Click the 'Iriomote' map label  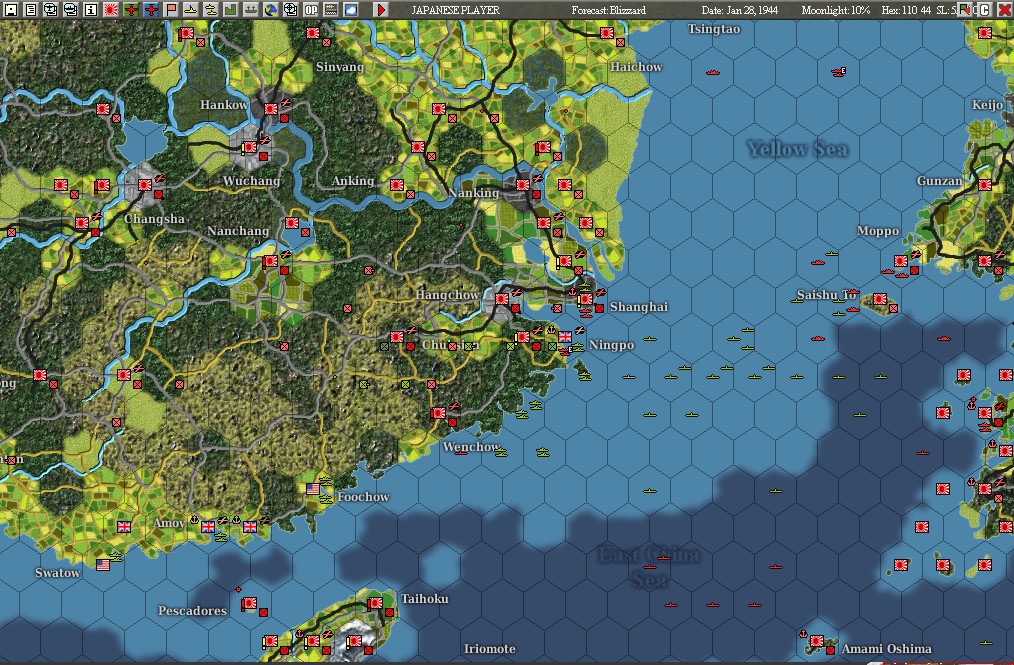pos(490,648)
